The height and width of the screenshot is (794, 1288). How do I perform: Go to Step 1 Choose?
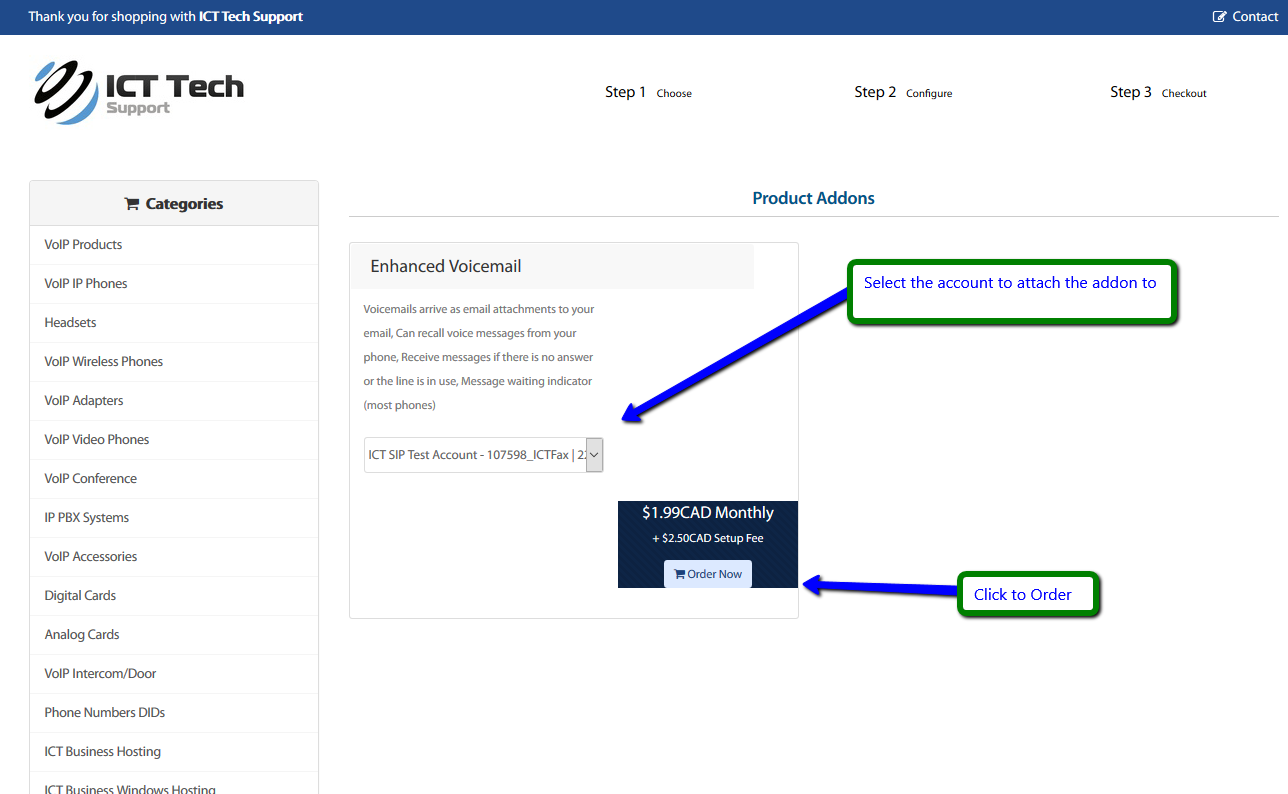647,92
